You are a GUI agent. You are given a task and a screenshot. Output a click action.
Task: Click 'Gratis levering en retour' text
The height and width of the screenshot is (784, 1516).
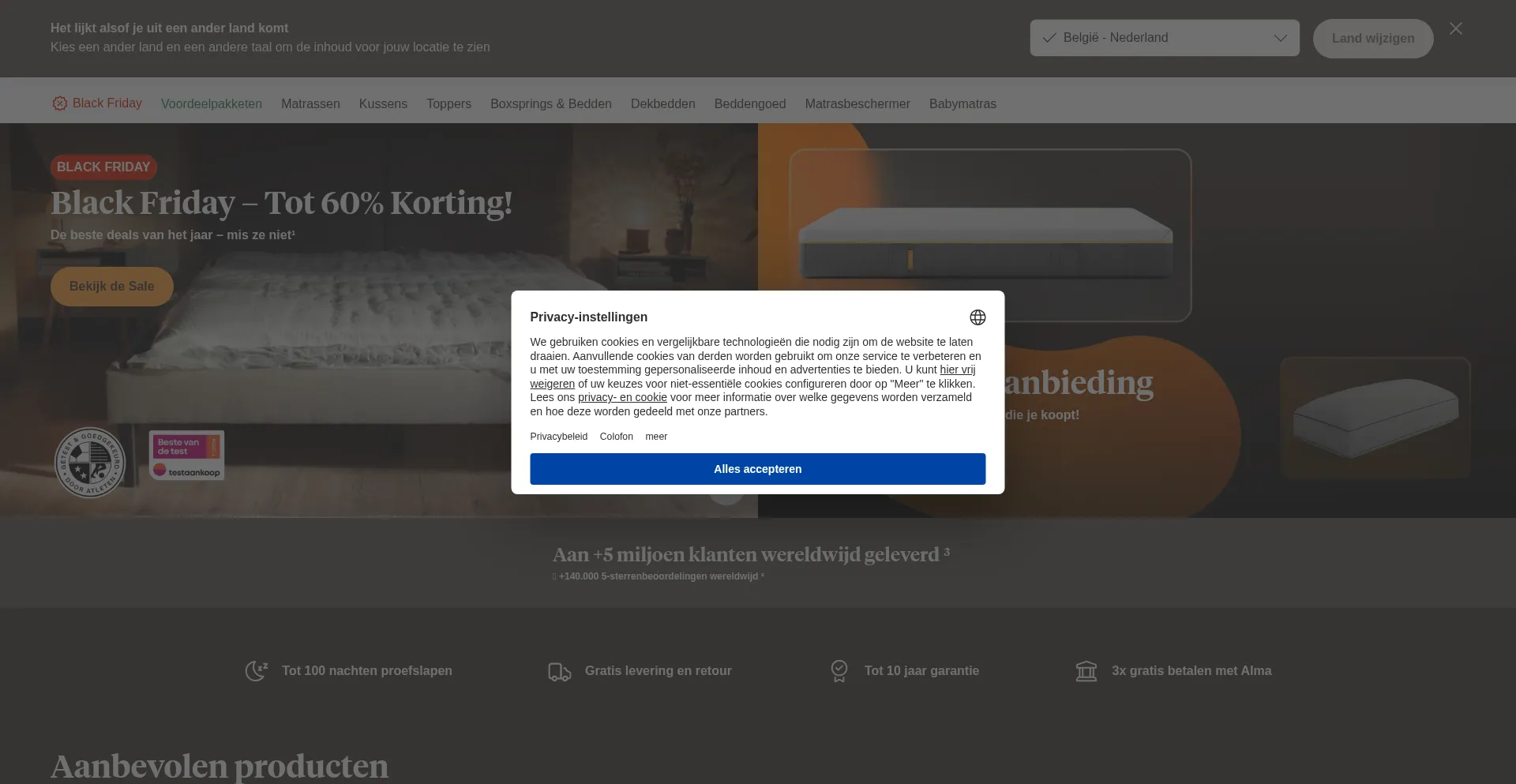coord(659,671)
